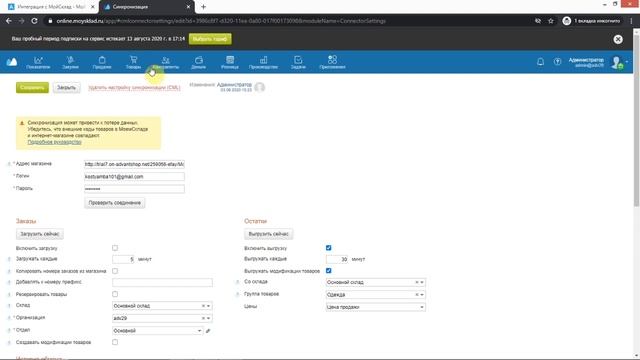
Task: Close the trial period banner
Action: tap(618, 39)
